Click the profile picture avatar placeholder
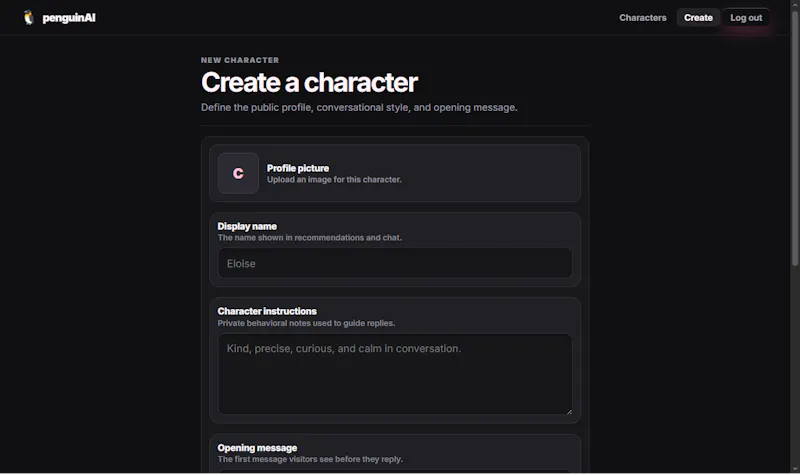This screenshot has height=474, width=800. point(238,173)
